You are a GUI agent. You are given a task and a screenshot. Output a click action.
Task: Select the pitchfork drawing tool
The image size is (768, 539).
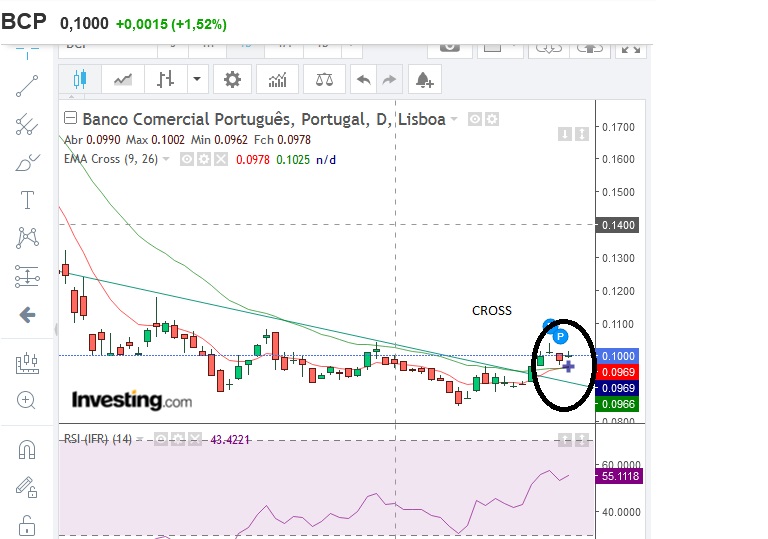[27, 124]
